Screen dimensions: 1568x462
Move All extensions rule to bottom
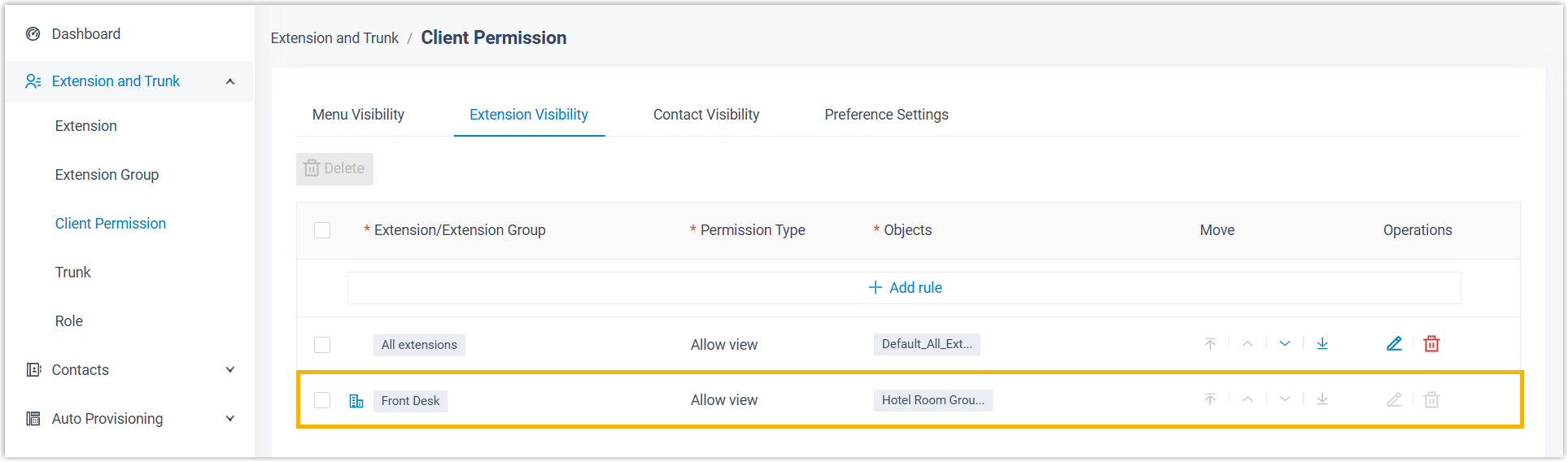tap(1322, 344)
